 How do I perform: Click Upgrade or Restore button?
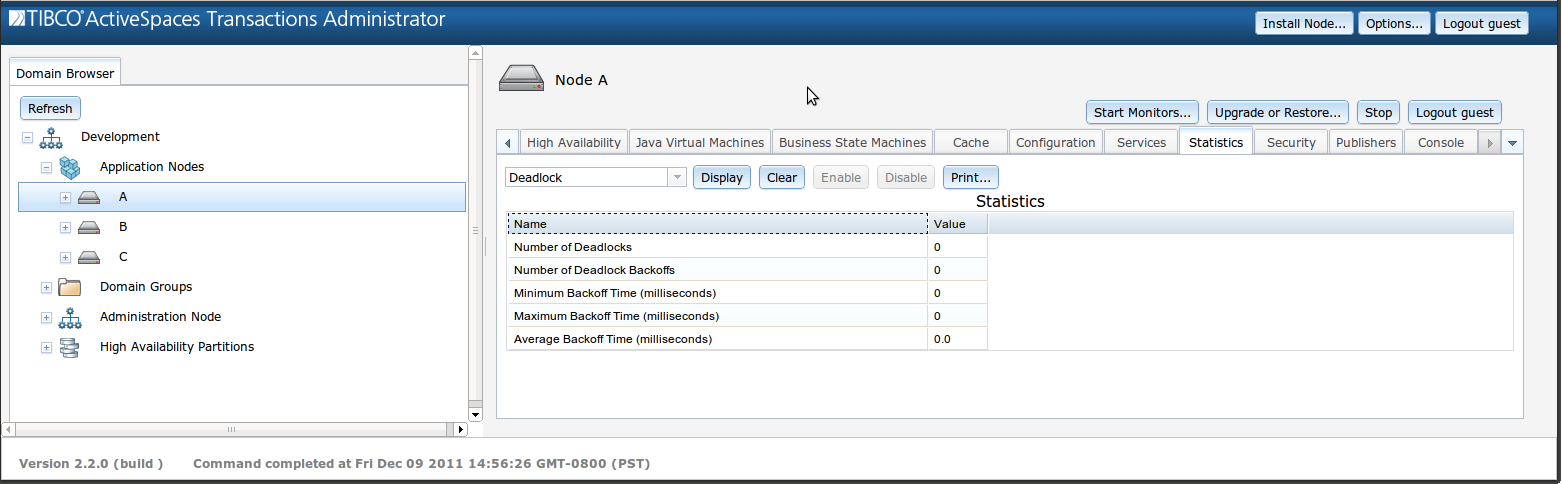1278,112
